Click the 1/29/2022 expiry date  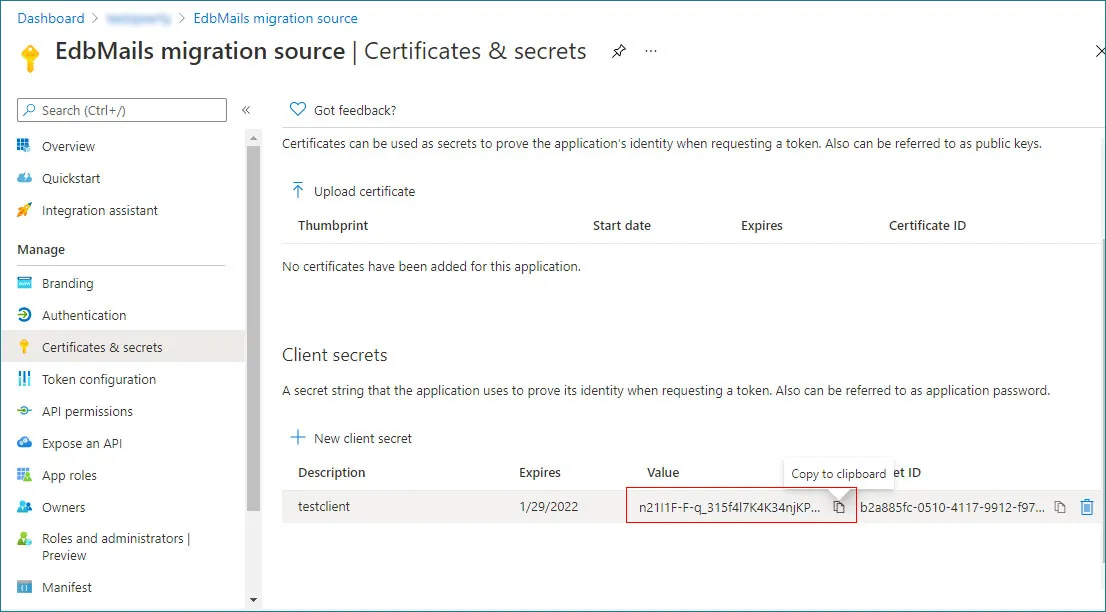point(549,506)
